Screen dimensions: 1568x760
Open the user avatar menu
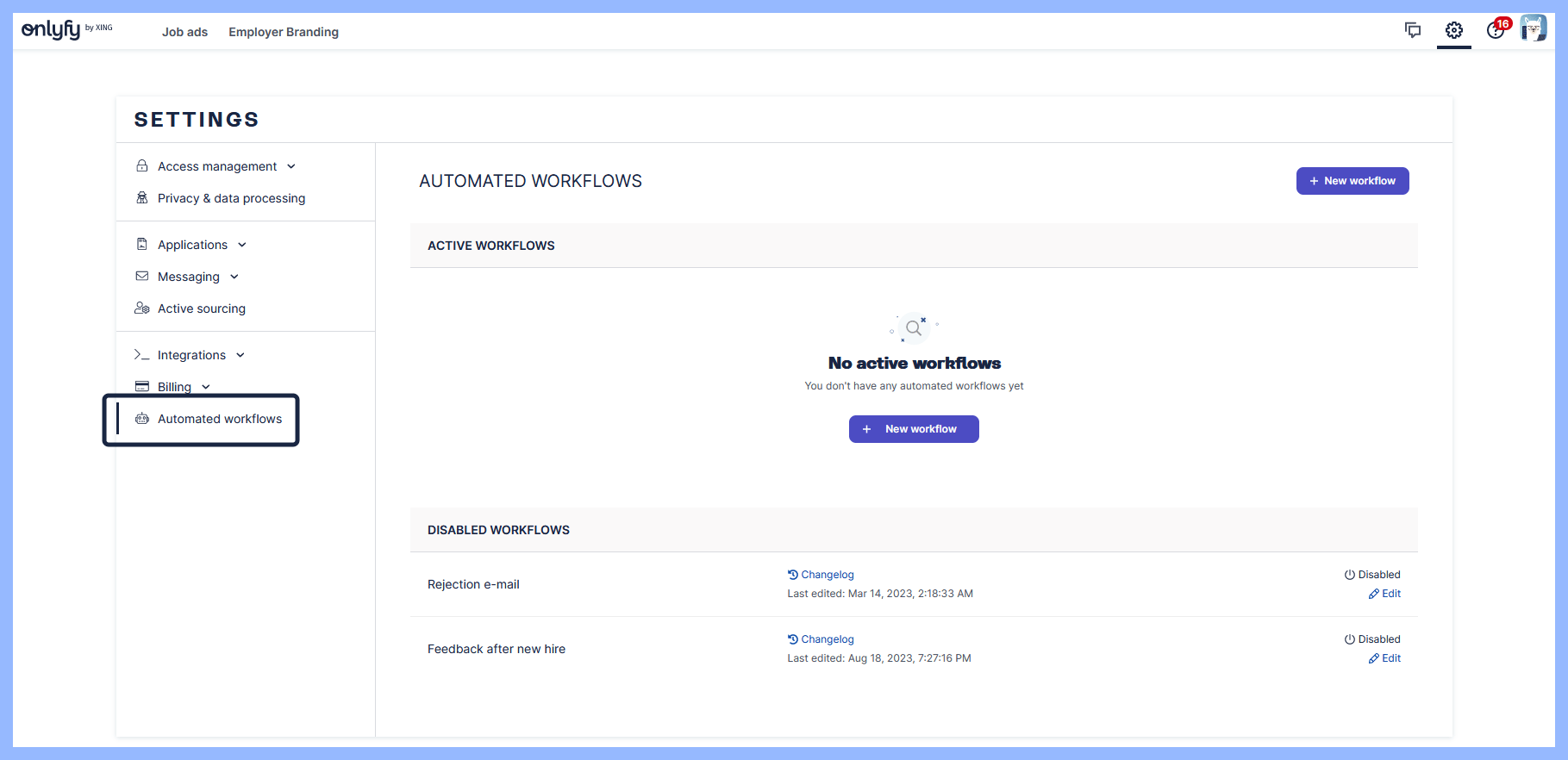[x=1534, y=28]
